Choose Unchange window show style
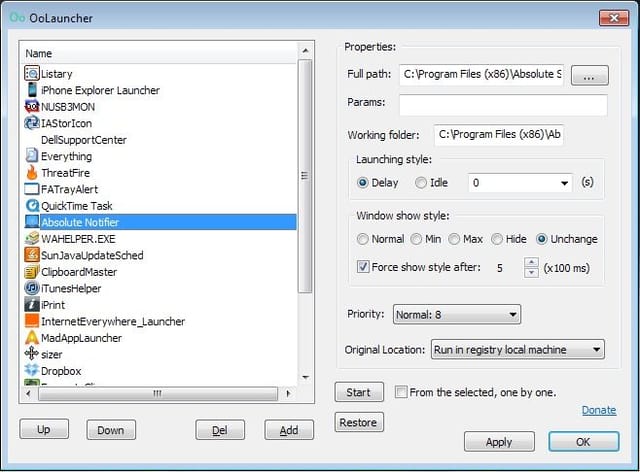 coord(541,239)
